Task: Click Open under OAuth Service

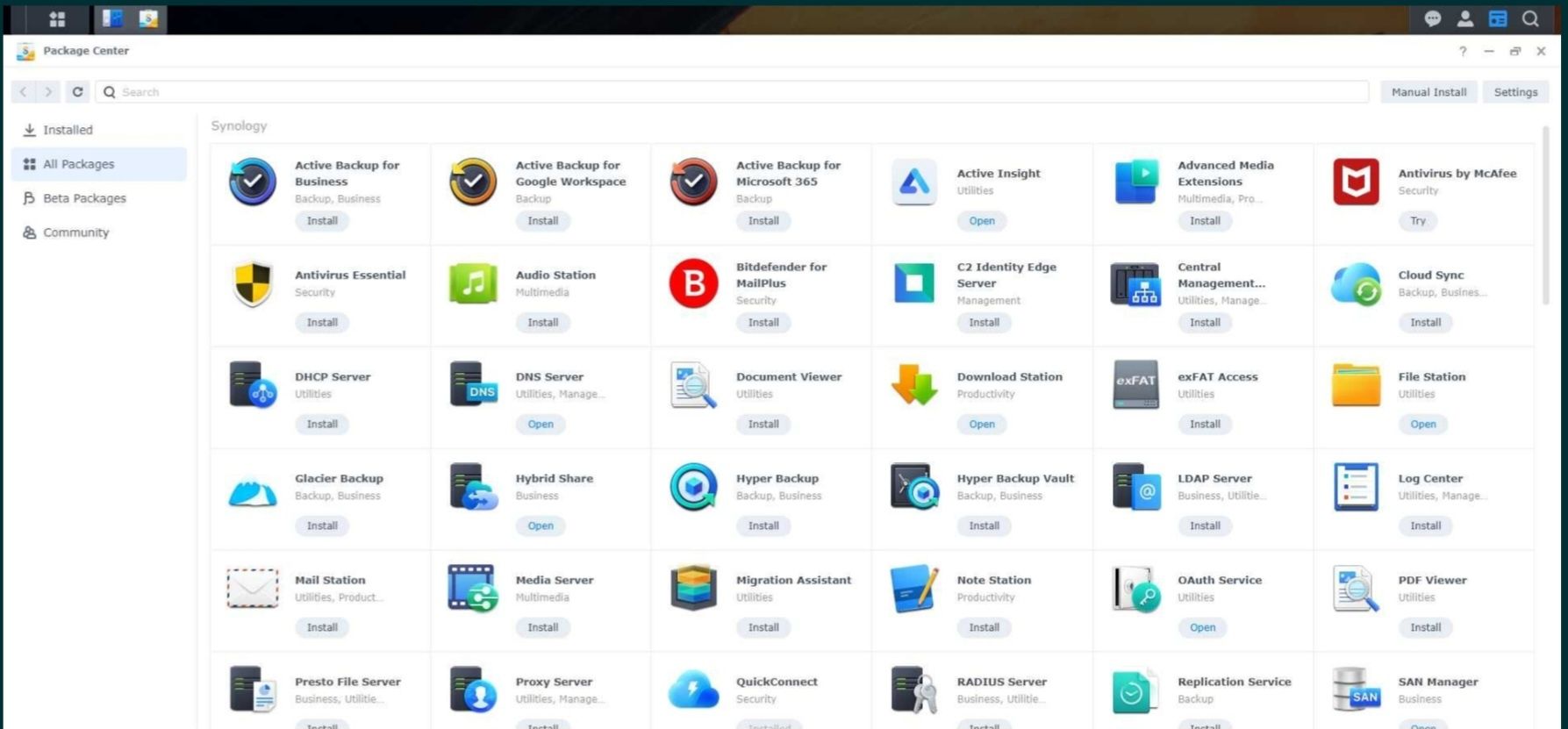Action: [1203, 628]
